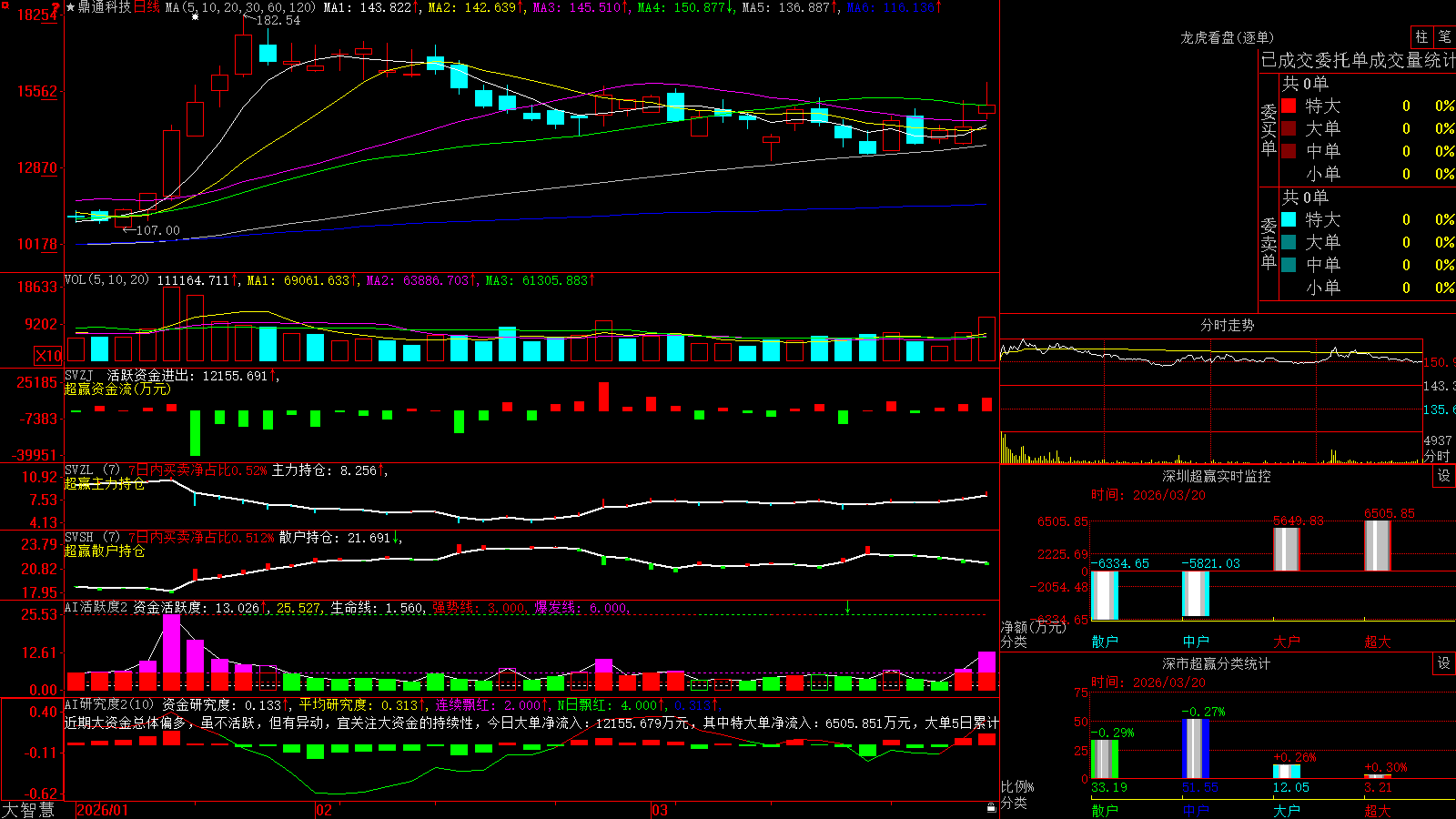Click 中户 category in 深市超赢分类统计 chart

tap(1196, 810)
